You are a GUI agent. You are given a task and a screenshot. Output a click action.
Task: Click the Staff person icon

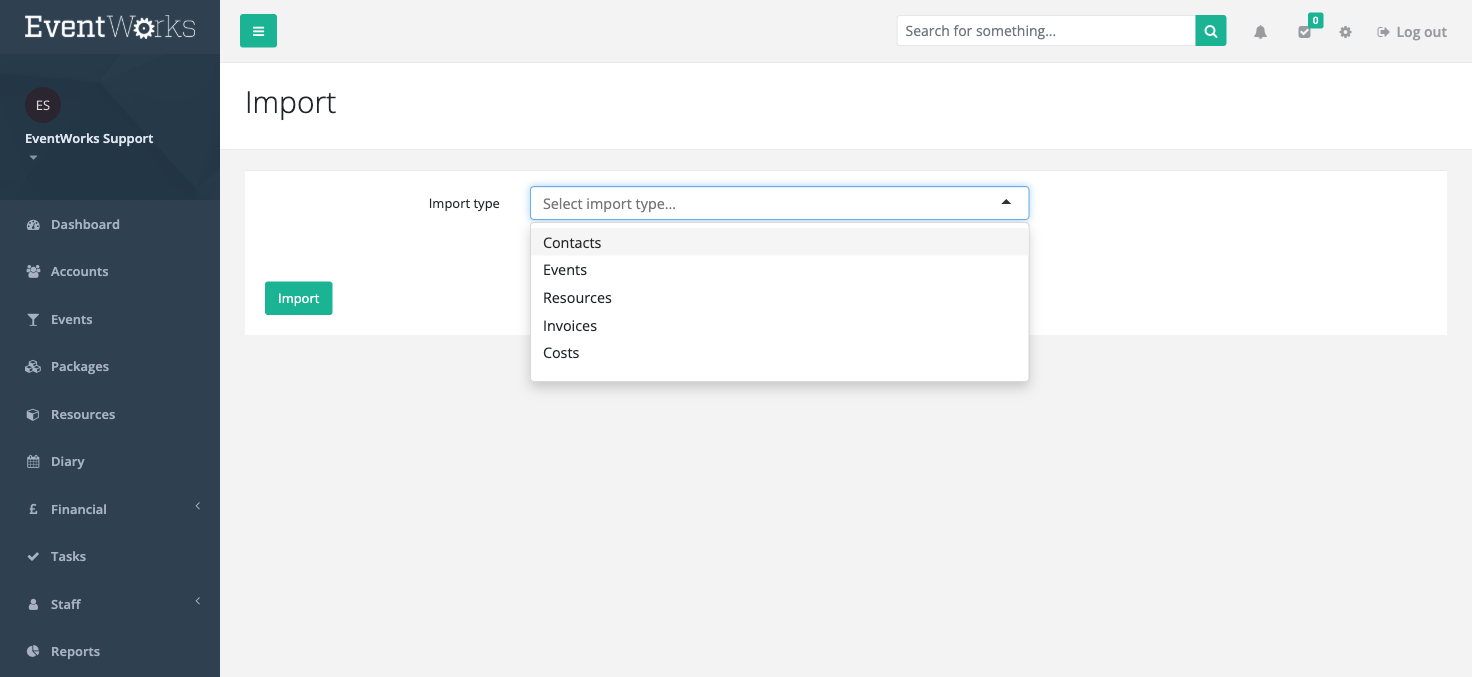(x=32, y=605)
